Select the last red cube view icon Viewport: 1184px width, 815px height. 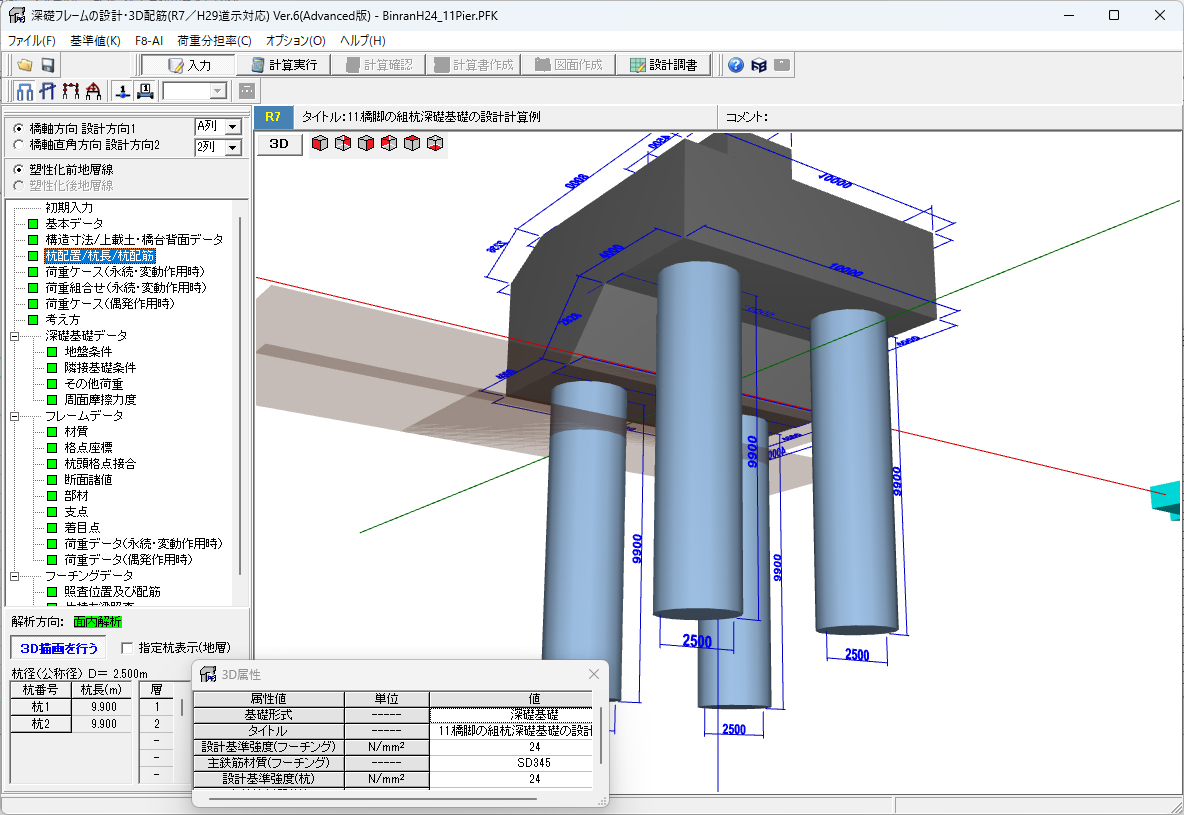pyautogui.click(x=434, y=144)
